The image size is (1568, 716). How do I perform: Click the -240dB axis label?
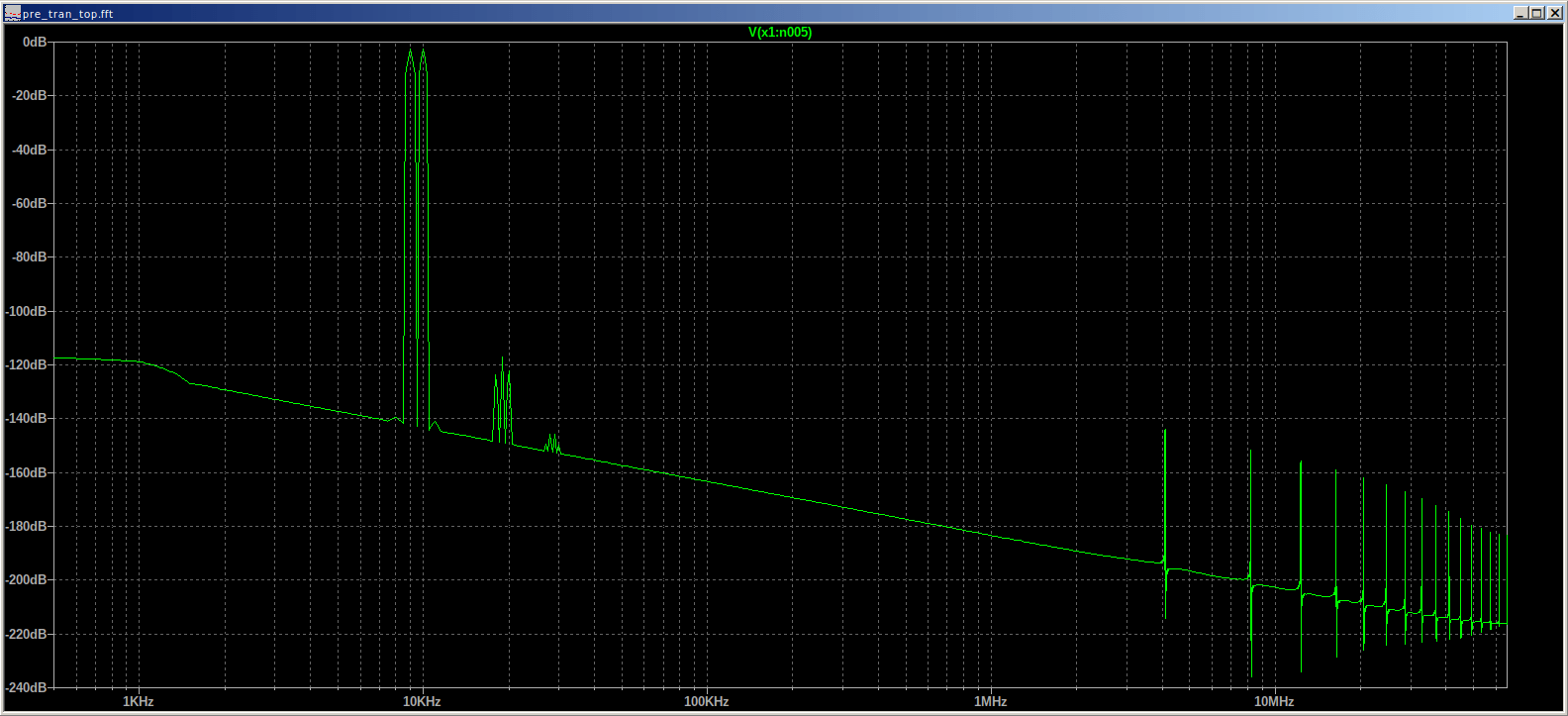(x=26, y=687)
